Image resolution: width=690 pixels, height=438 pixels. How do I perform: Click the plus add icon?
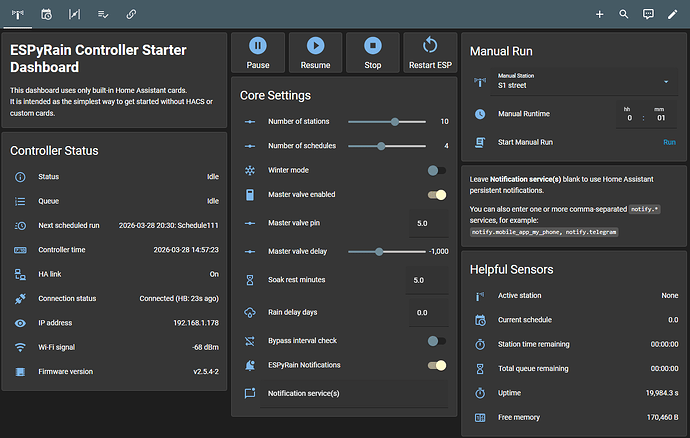tap(599, 14)
